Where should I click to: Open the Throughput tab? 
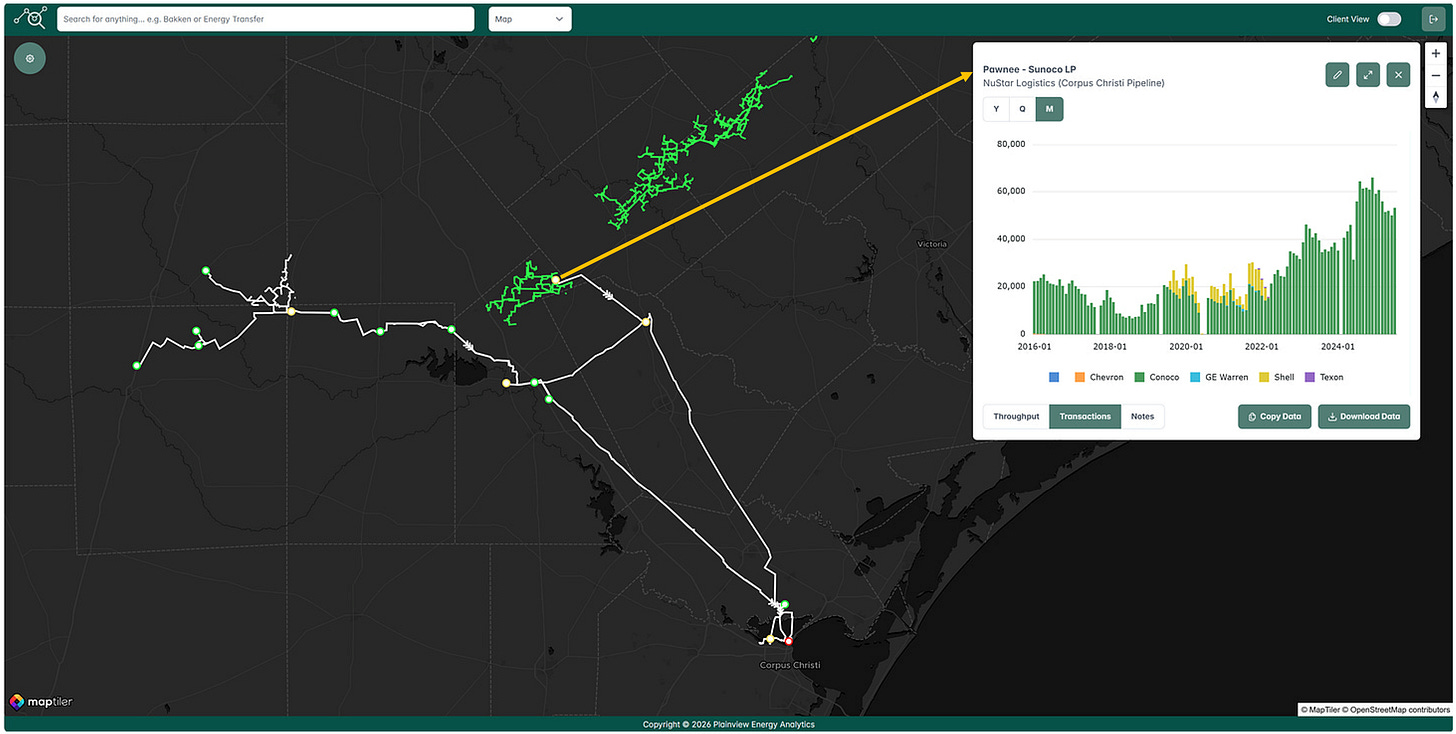point(1016,416)
